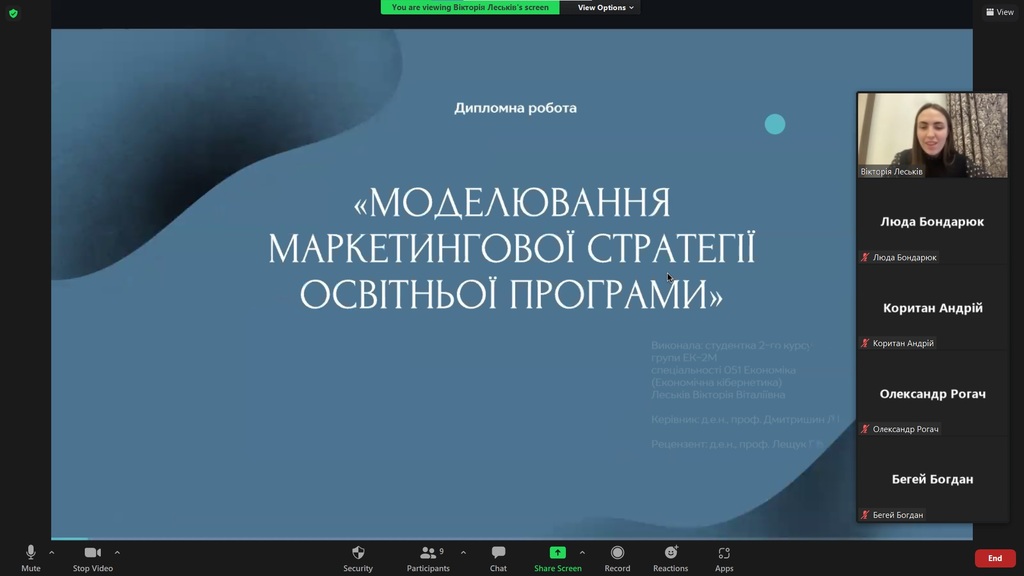Expand video options arrow next to Stop Video
Viewport: 1024px width, 576px height.
(117, 552)
